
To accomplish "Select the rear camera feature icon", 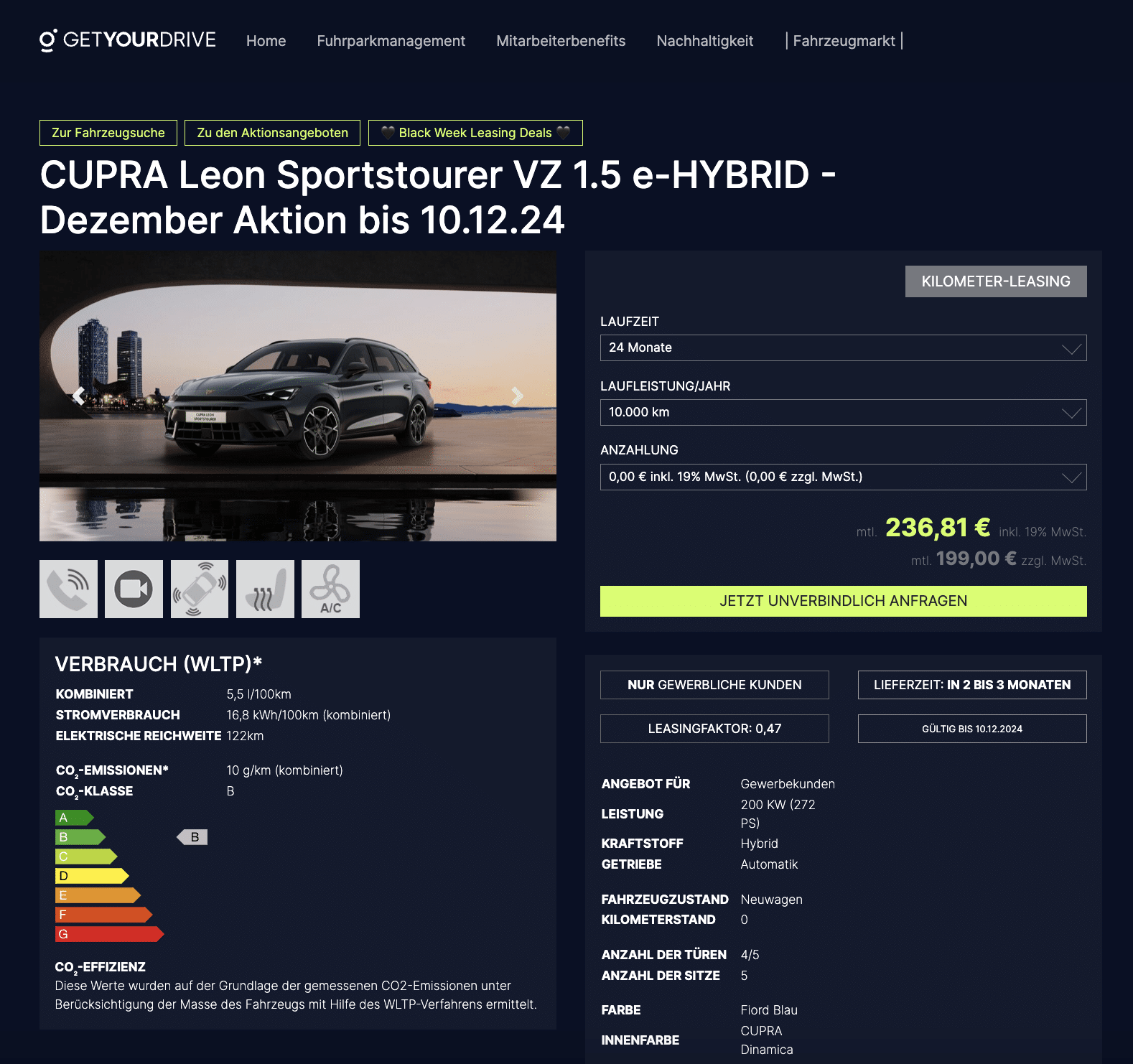I will [x=134, y=589].
